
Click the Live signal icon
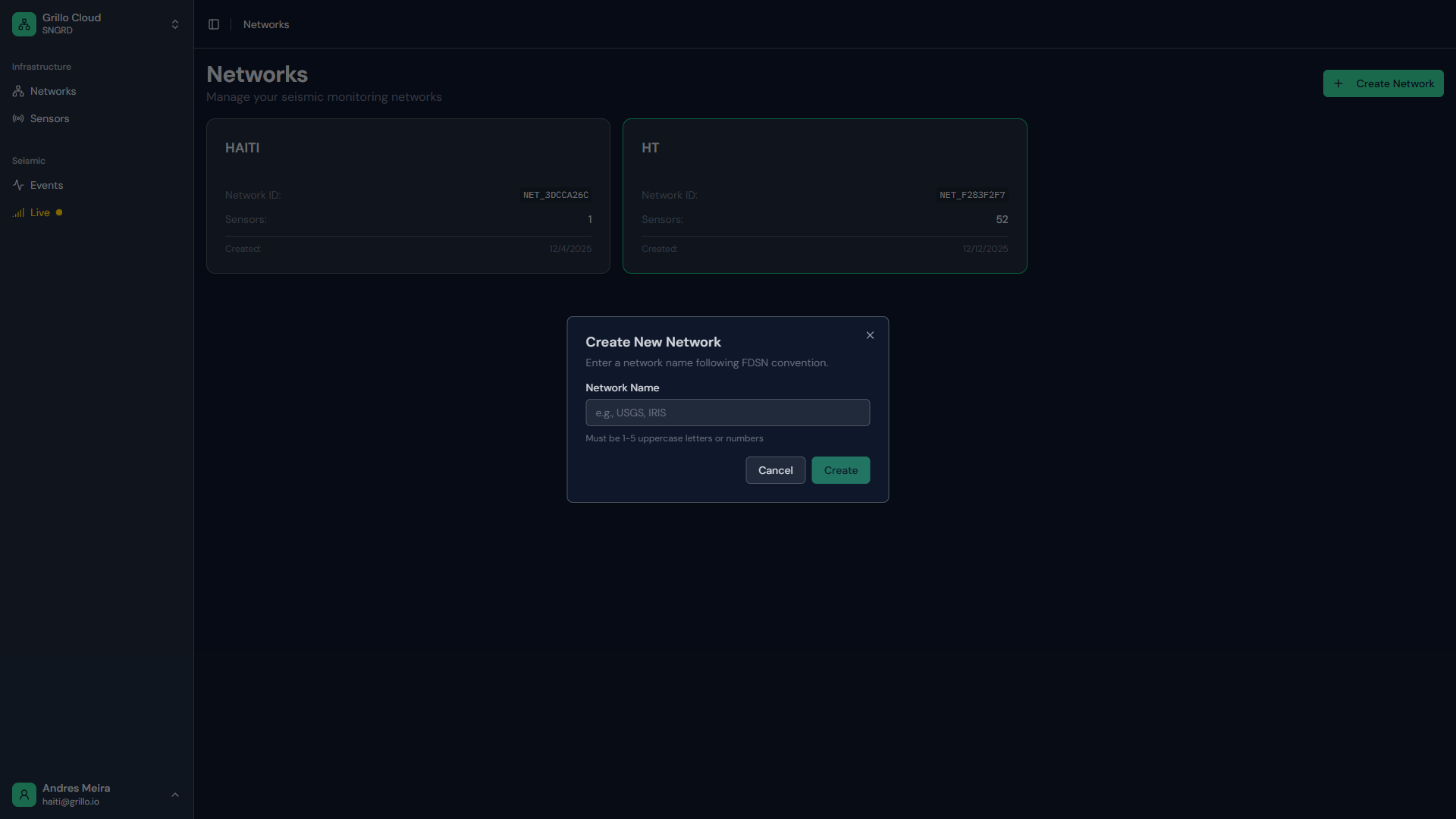click(18, 213)
